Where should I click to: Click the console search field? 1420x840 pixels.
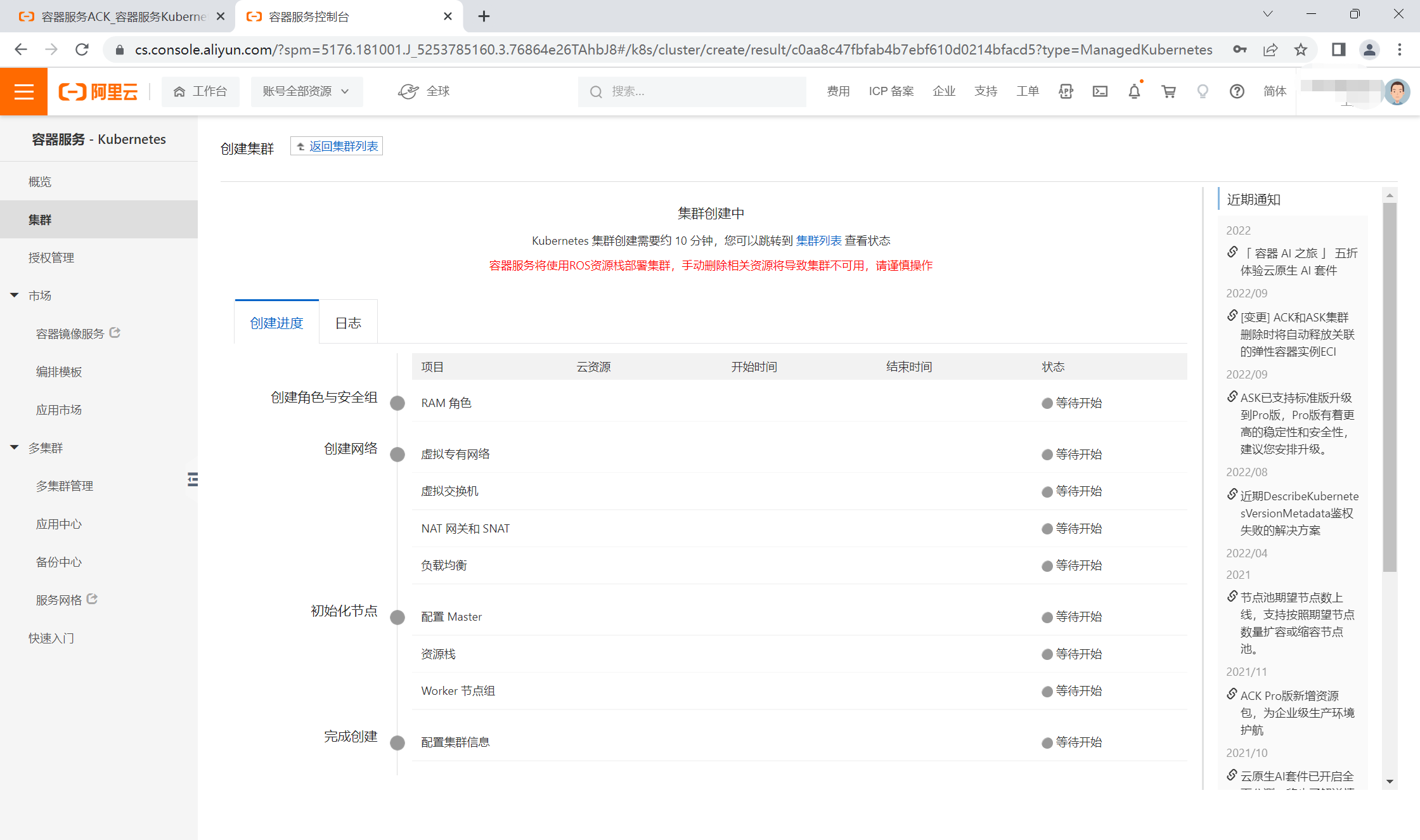(692, 91)
